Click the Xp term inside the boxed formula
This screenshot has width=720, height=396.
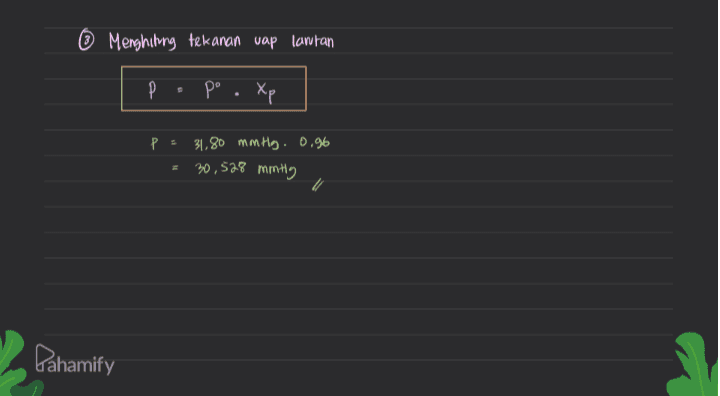tap(266, 92)
